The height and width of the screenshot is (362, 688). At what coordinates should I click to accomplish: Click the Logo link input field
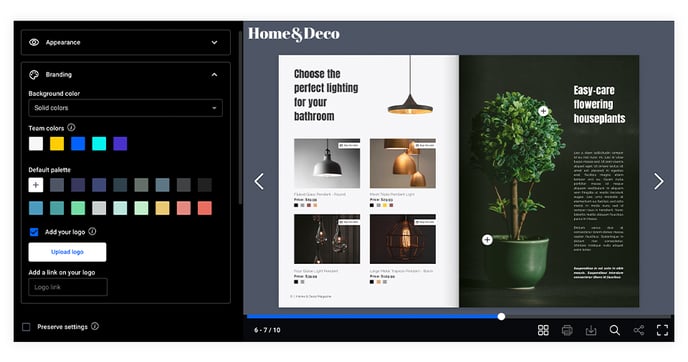pos(68,287)
